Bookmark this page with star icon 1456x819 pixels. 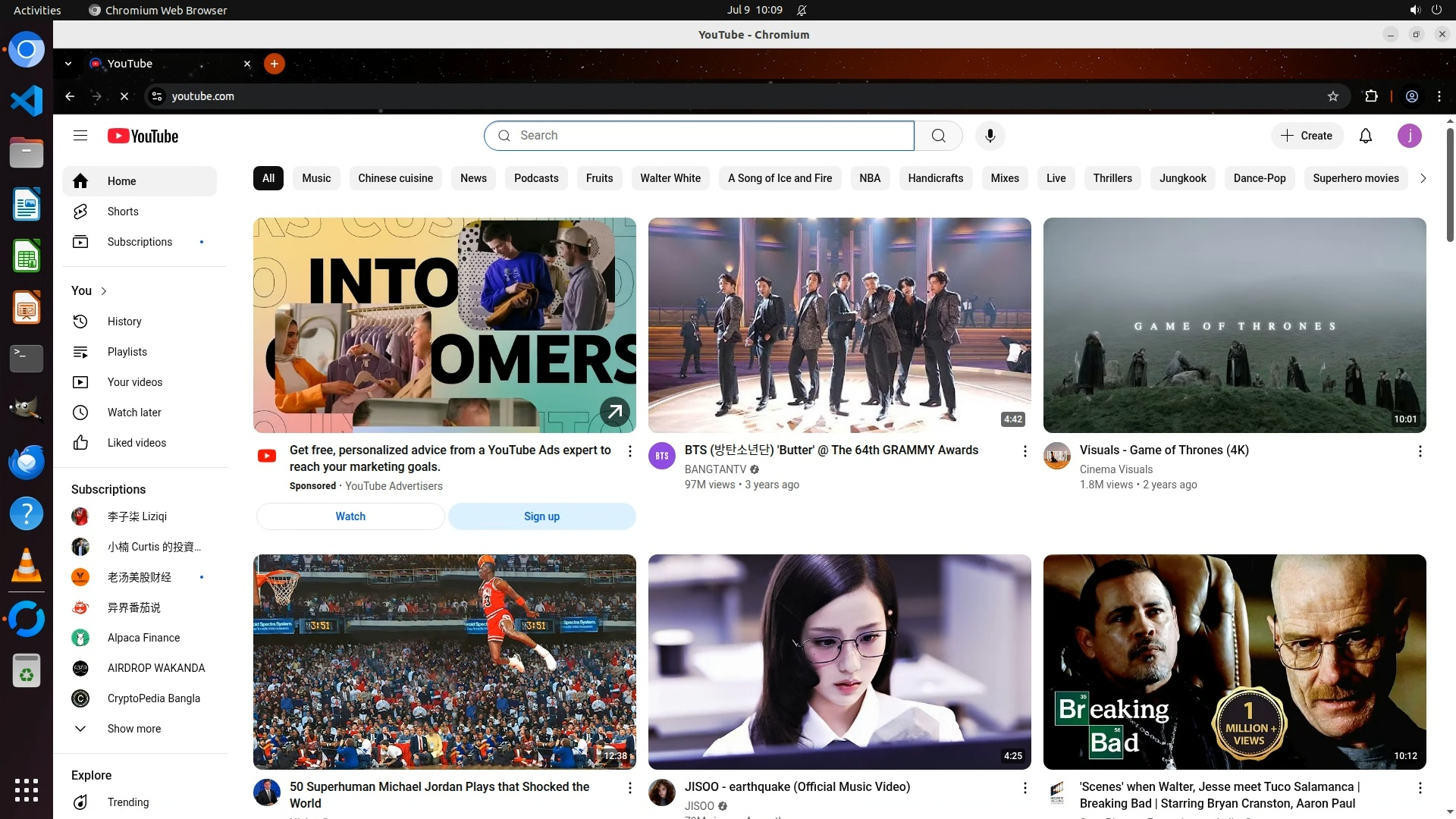point(1333,96)
